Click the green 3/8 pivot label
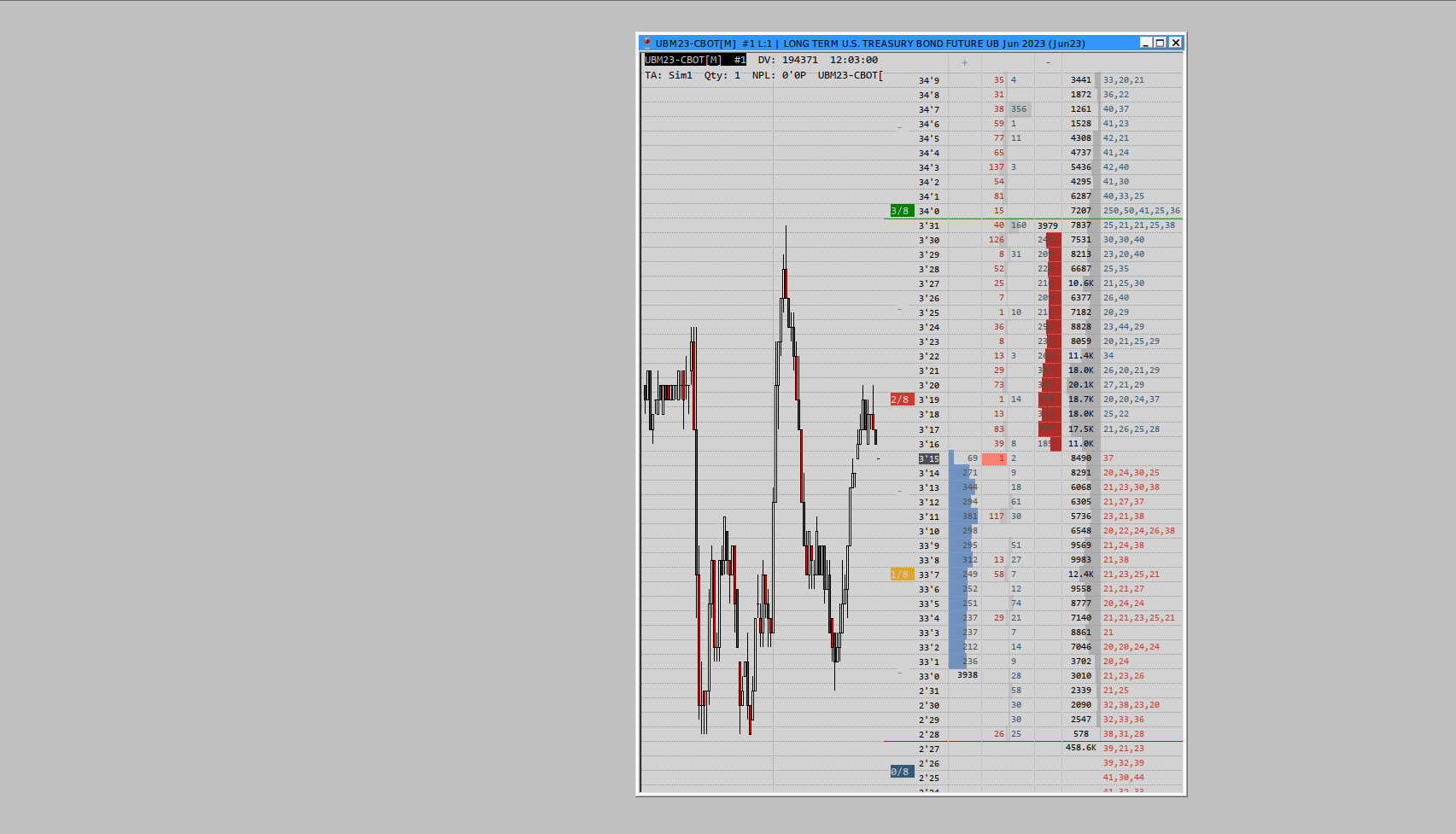The height and width of the screenshot is (834, 1456). [x=902, y=211]
